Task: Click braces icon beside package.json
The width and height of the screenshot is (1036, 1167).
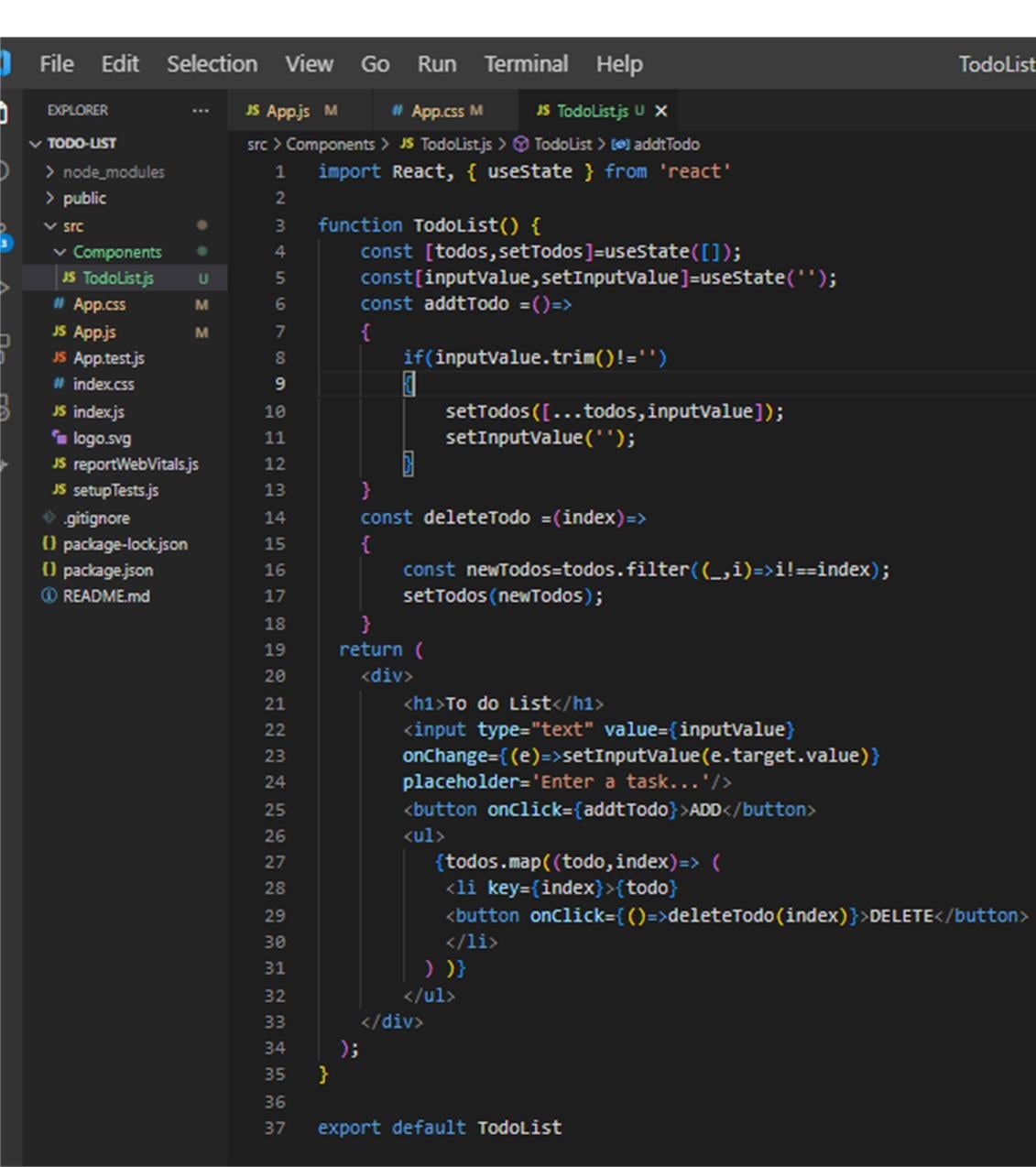Action: coord(49,570)
